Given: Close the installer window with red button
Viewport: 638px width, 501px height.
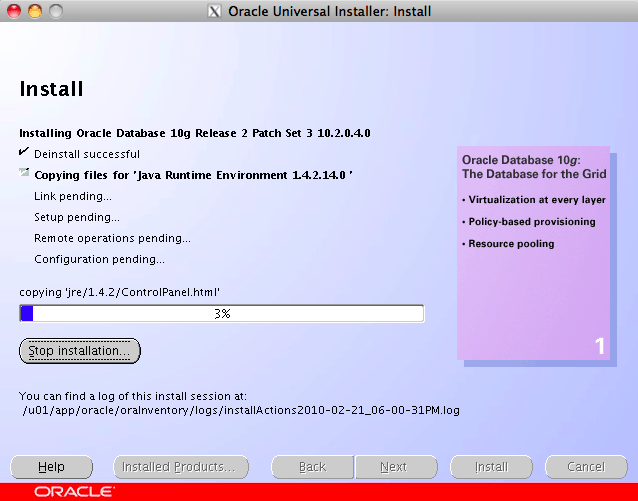Looking at the screenshot, I should click(x=13, y=11).
